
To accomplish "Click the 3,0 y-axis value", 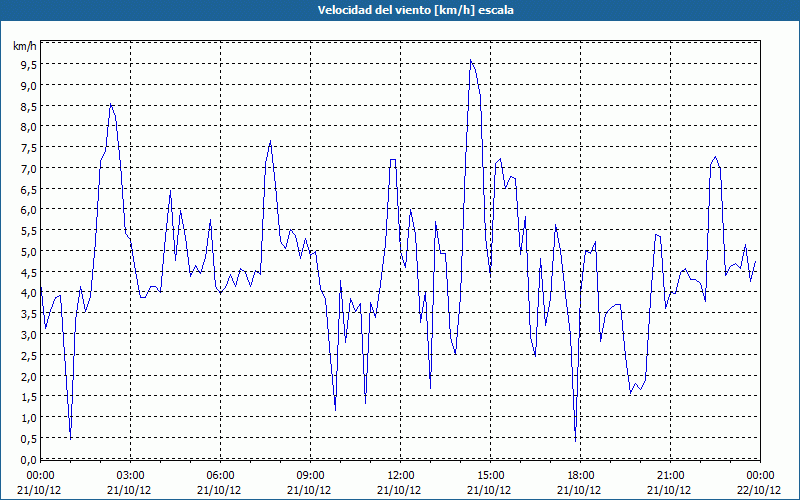I will 29,335.
